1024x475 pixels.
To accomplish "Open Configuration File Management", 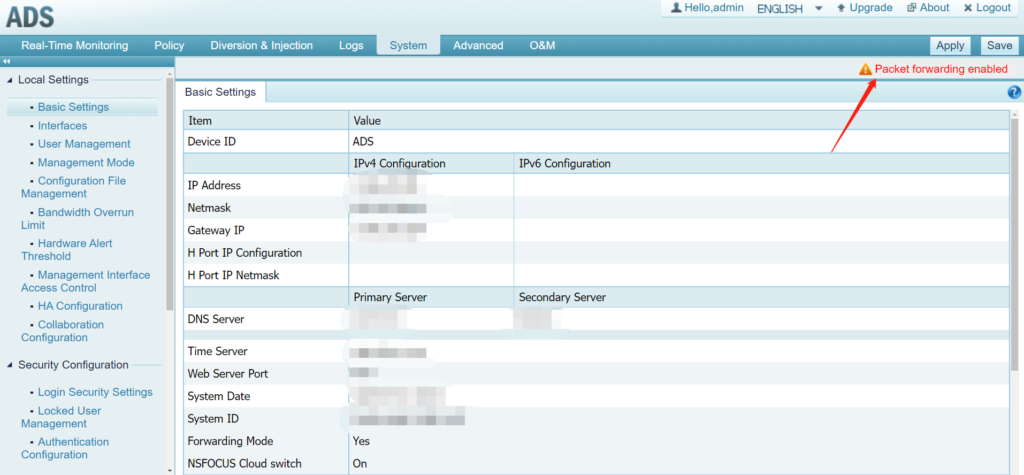I will 73,187.
